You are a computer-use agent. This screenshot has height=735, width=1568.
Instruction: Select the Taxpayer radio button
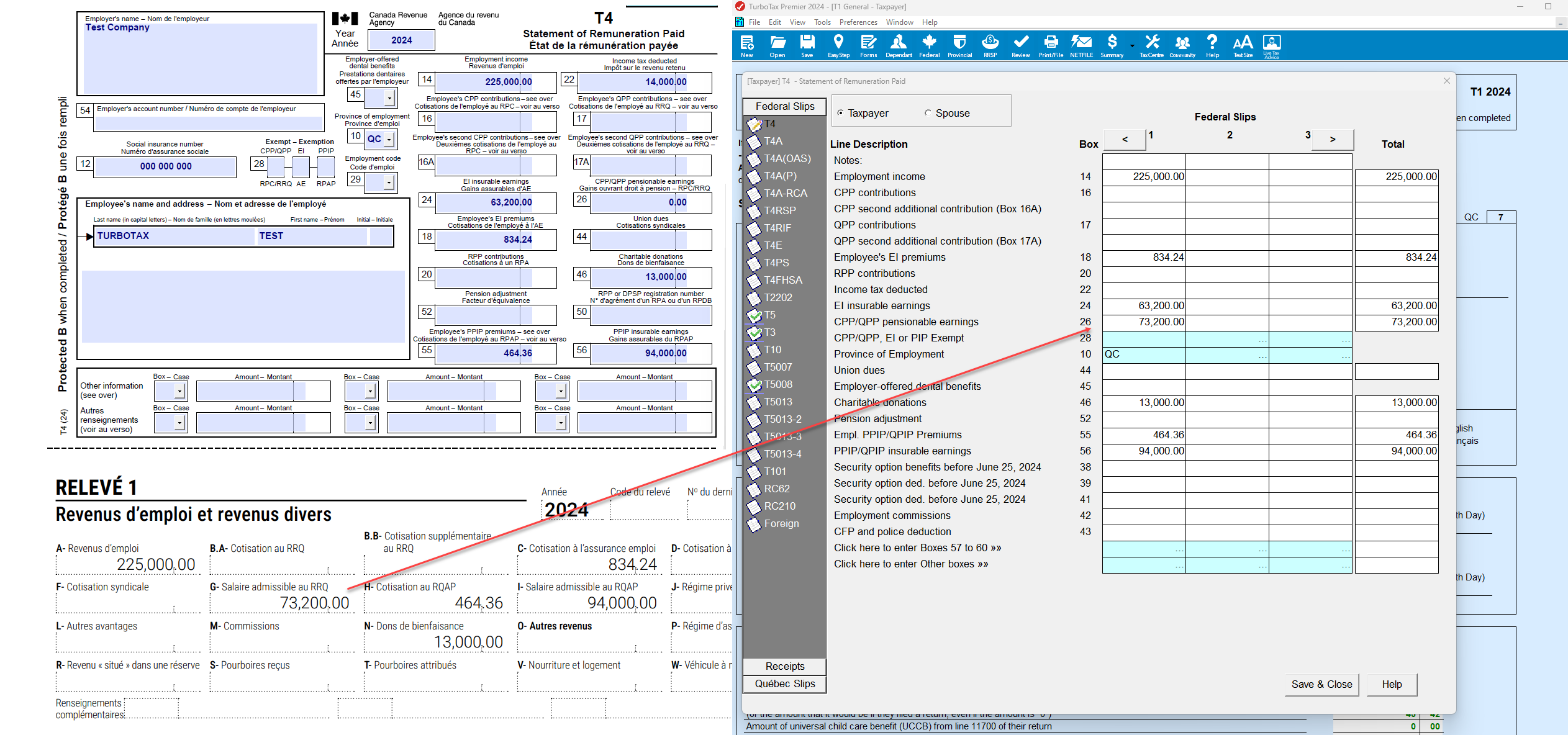(x=840, y=113)
